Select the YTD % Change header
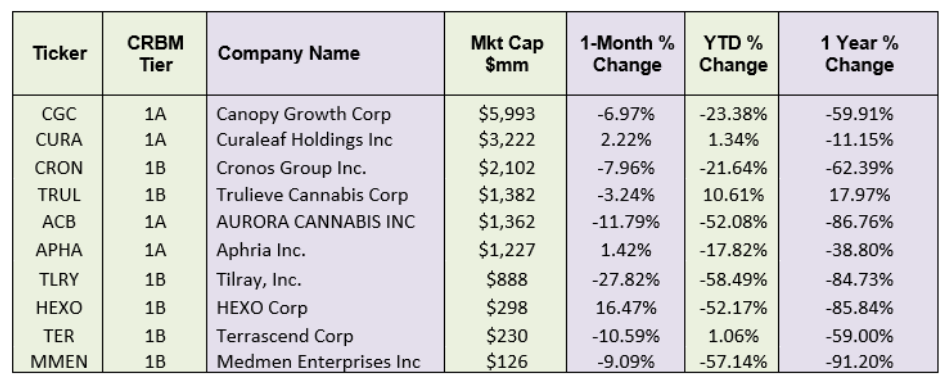950x384 pixels. [732, 53]
